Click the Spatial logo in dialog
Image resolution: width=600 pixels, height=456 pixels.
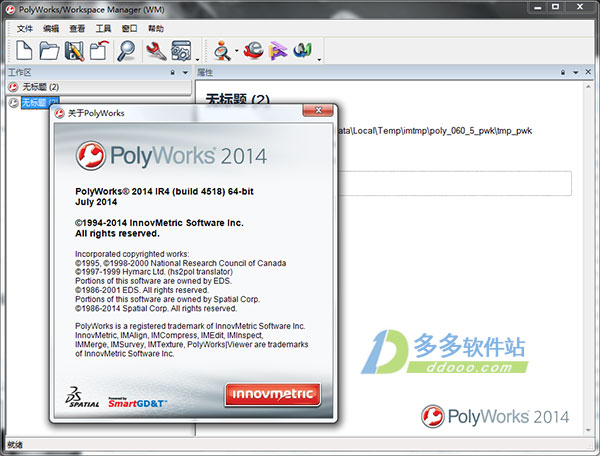tap(82, 397)
